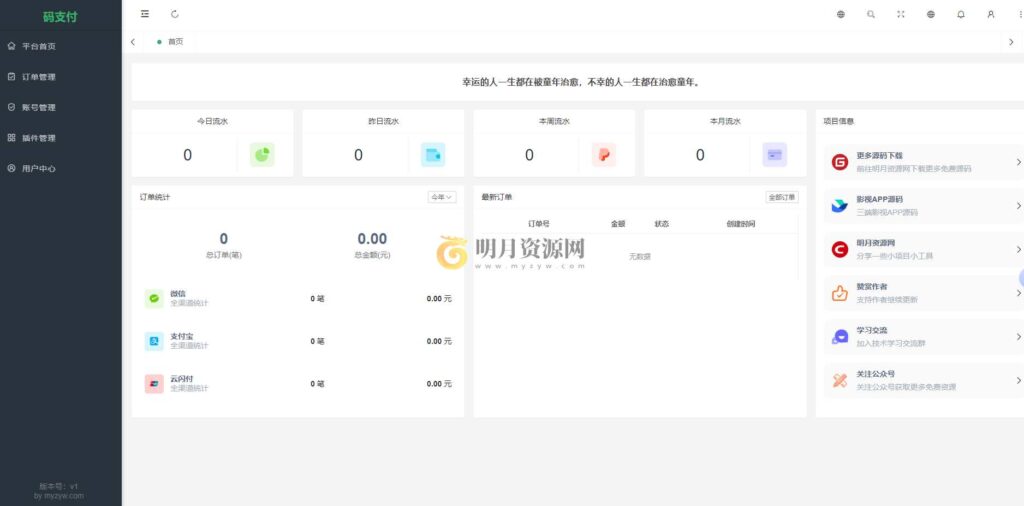Click the blue bird icon for 影视APP源码
Viewport: 1024px width, 506px height.
point(840,206)
